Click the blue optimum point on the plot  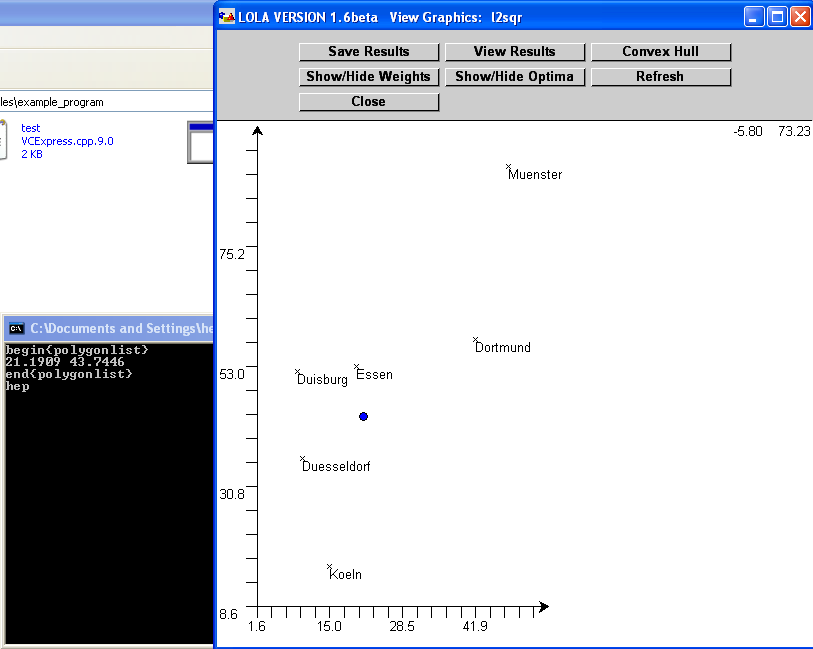click(363, 416)
